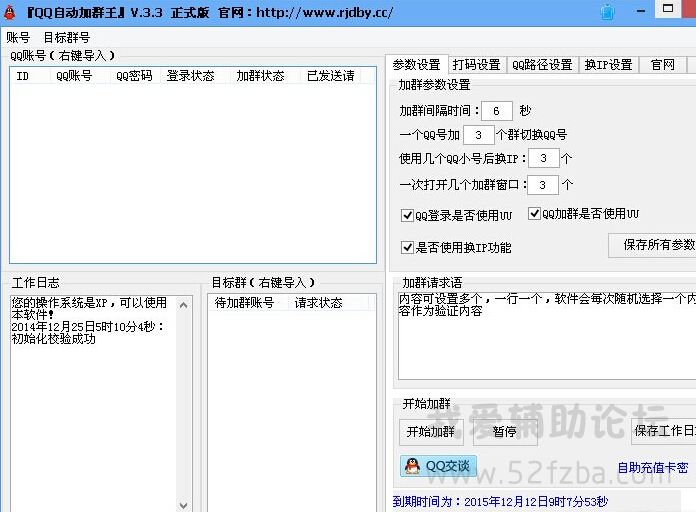Click the 保存所有参数 button
This screenshot has height=512, width=696.
point(652,245)
